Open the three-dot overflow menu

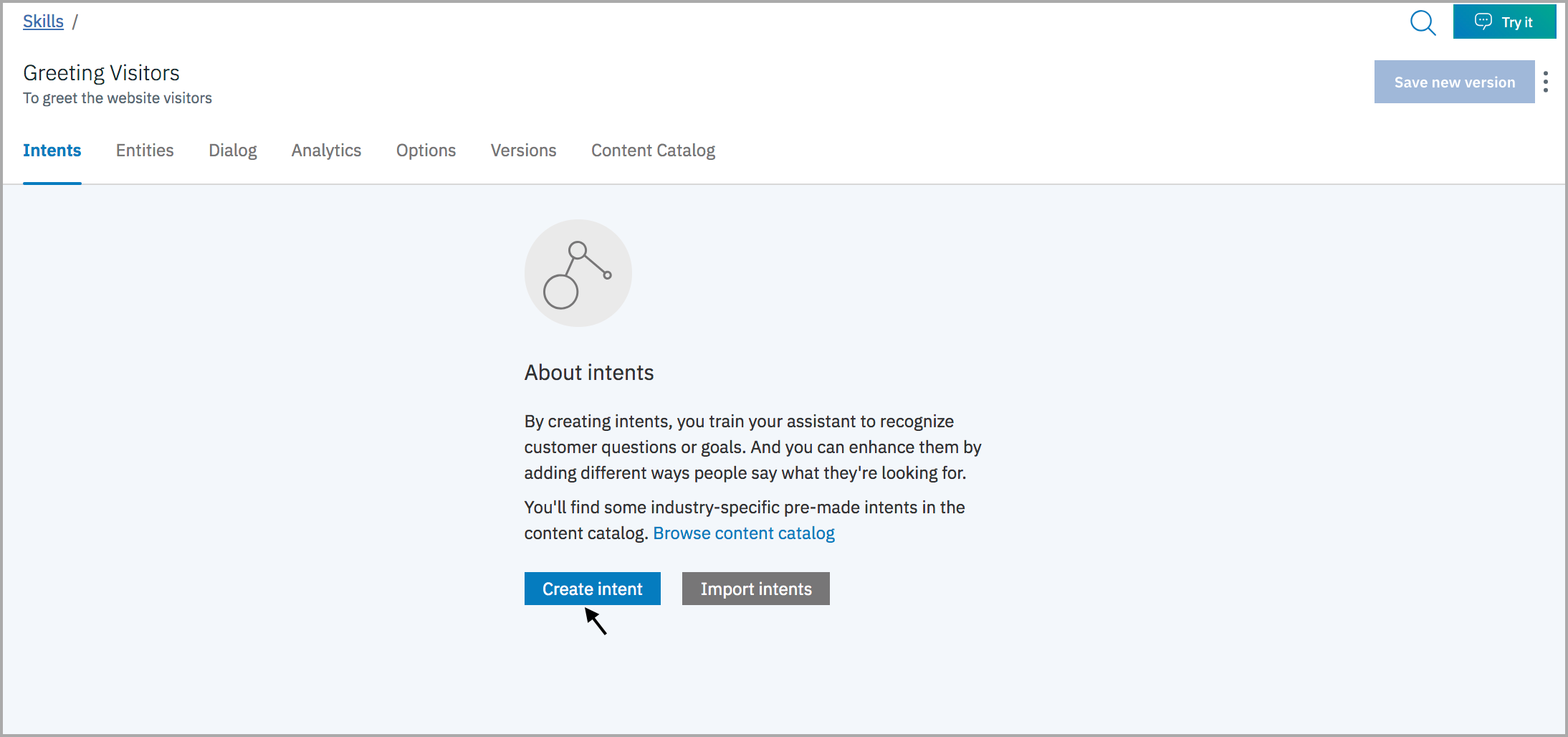tap(1547, 82)
